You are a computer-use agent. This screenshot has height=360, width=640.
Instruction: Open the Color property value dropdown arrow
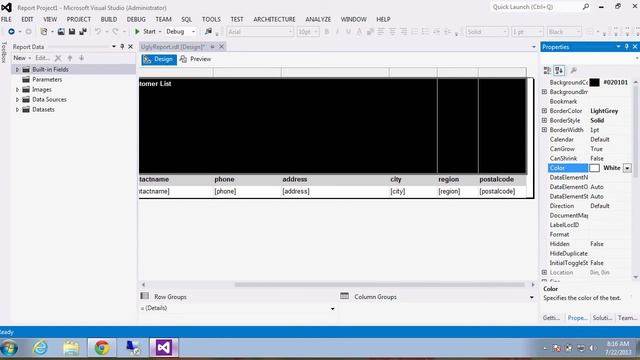coord(627,168)
